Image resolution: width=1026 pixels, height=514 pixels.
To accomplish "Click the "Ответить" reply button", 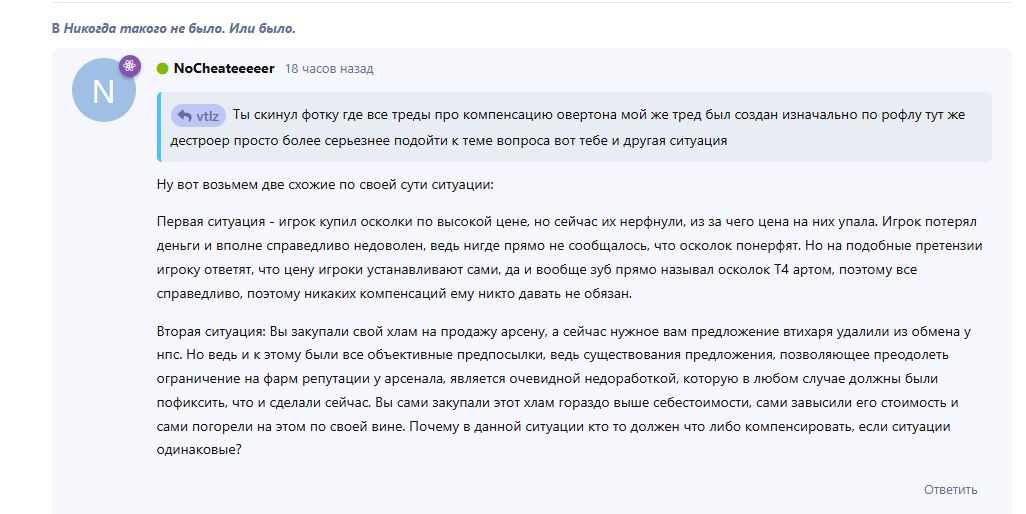I will tap(950, 490).
